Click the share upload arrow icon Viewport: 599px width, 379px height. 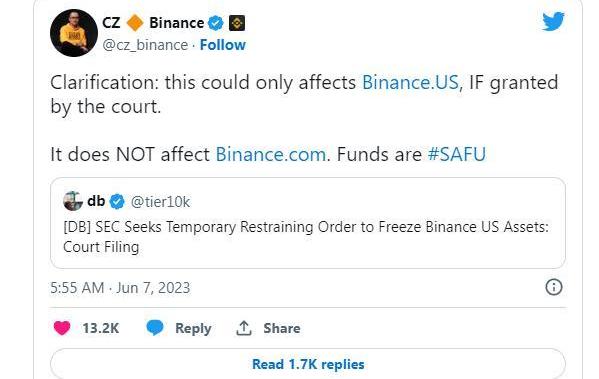tap(244, 328)
